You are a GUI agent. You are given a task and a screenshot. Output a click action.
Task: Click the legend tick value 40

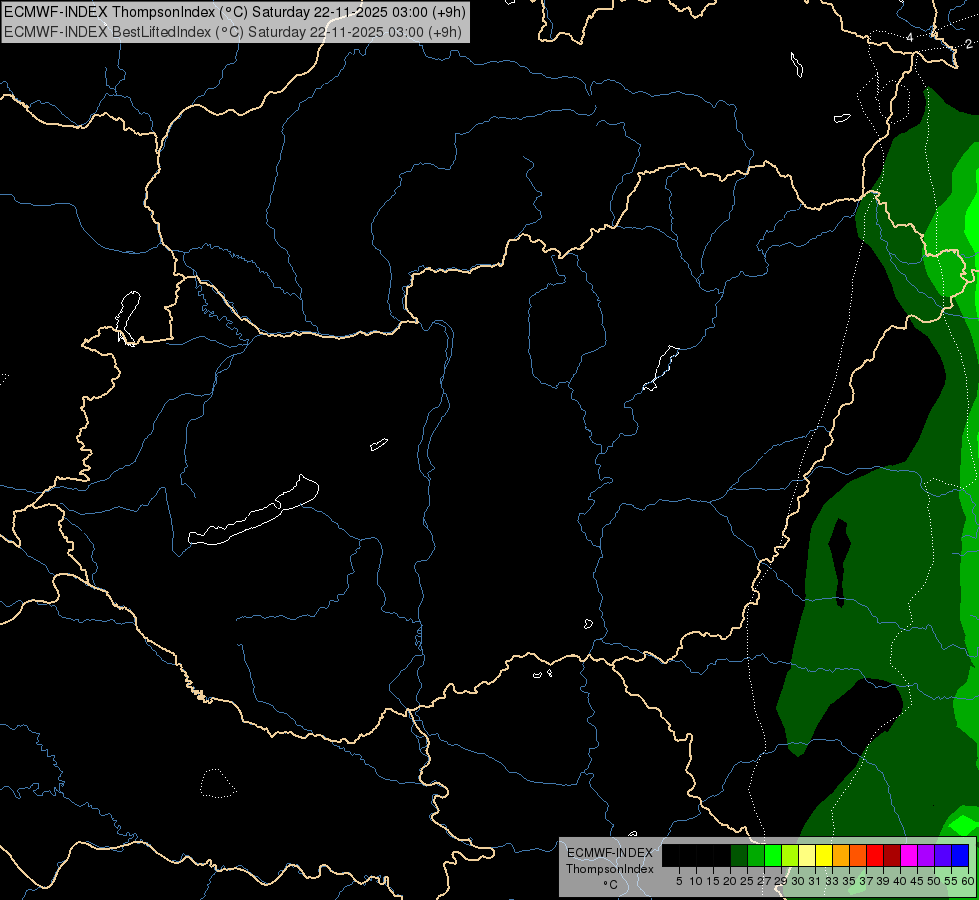pyautogui.click(x=900, y=881)
